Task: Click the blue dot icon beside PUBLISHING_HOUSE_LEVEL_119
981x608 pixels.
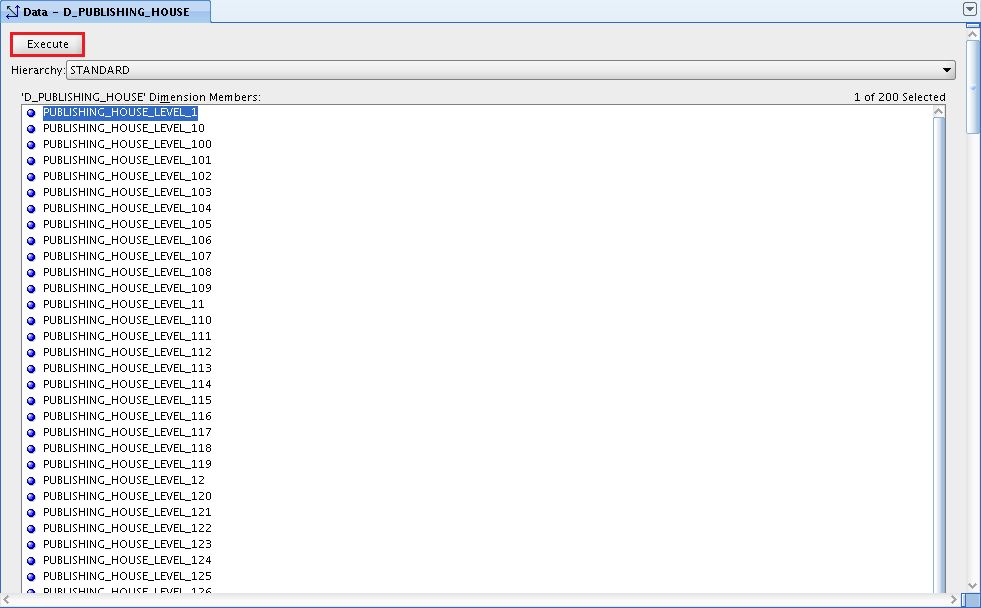Action: [31, 465]
